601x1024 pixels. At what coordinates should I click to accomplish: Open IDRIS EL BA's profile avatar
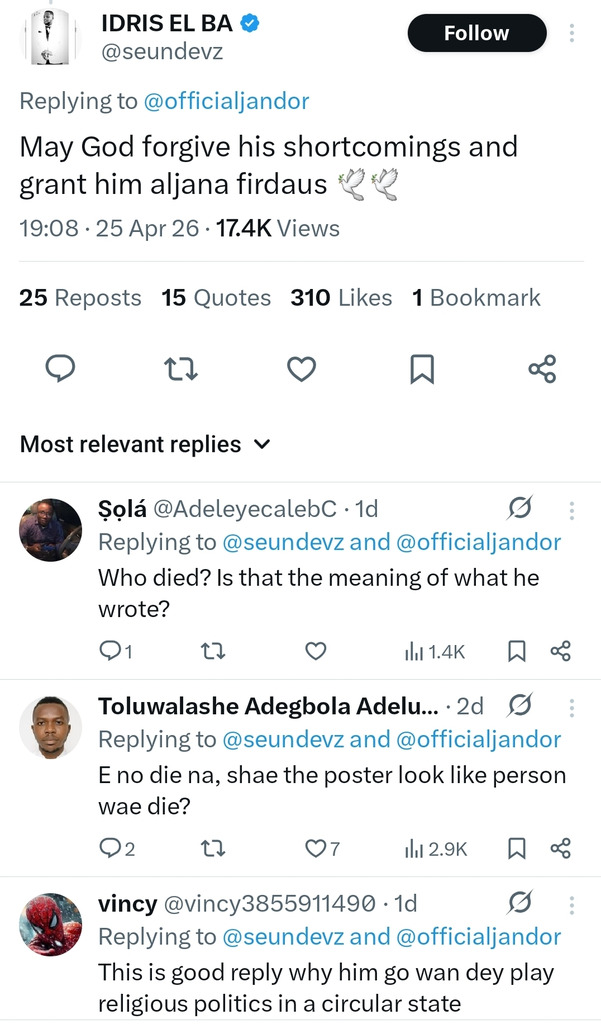[x=51, y=37]
